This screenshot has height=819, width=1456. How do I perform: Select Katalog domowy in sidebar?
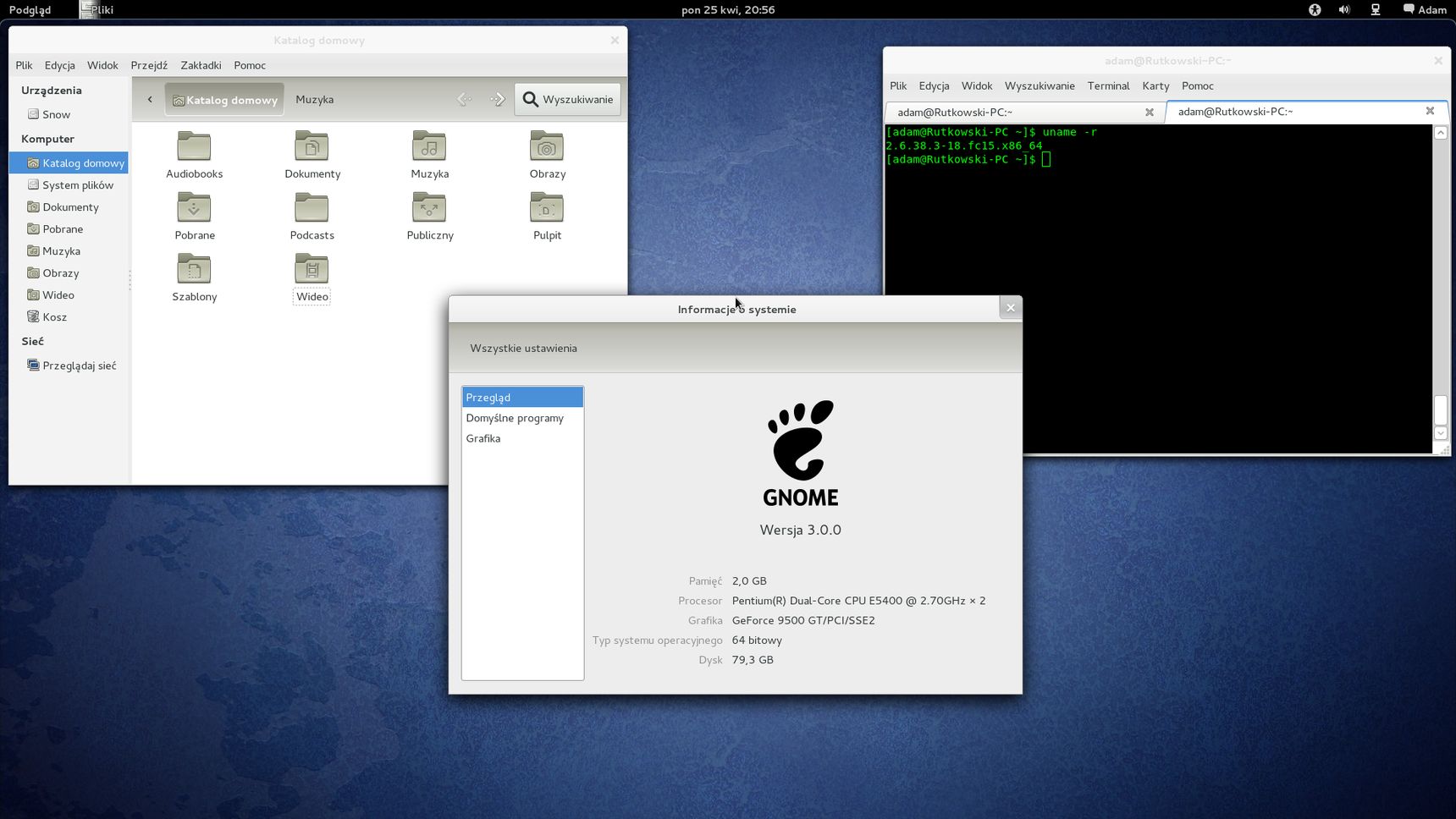click(69, 162)
